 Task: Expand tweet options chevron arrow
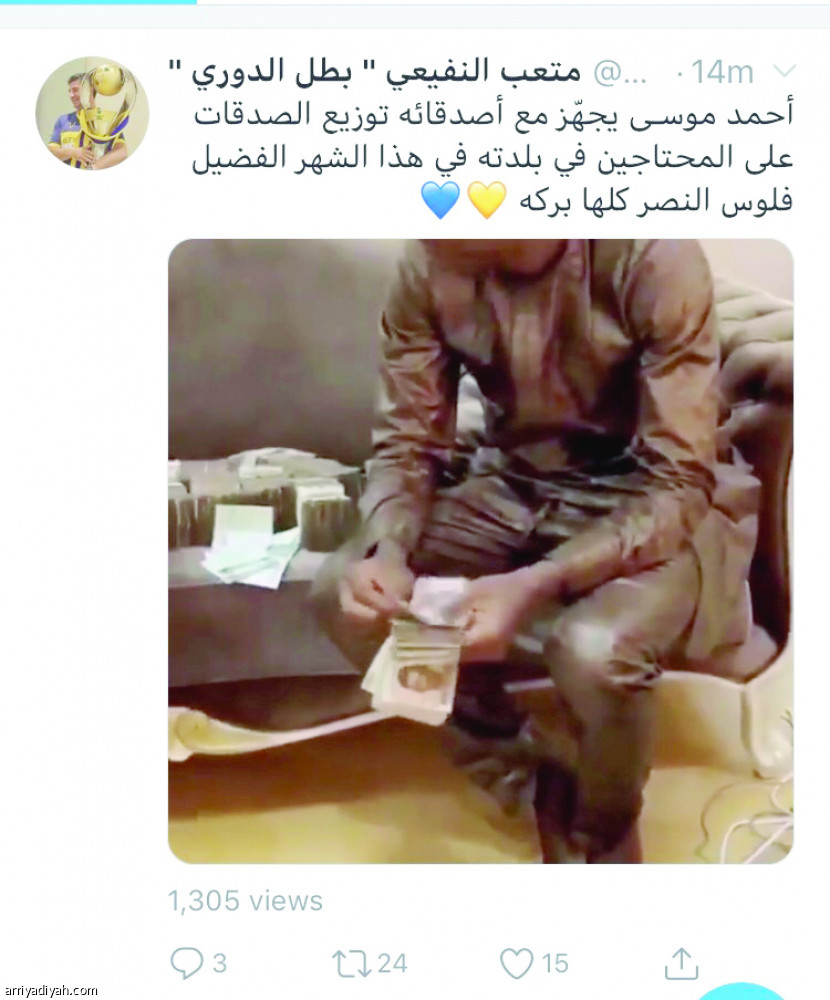[x=783, y=70]
